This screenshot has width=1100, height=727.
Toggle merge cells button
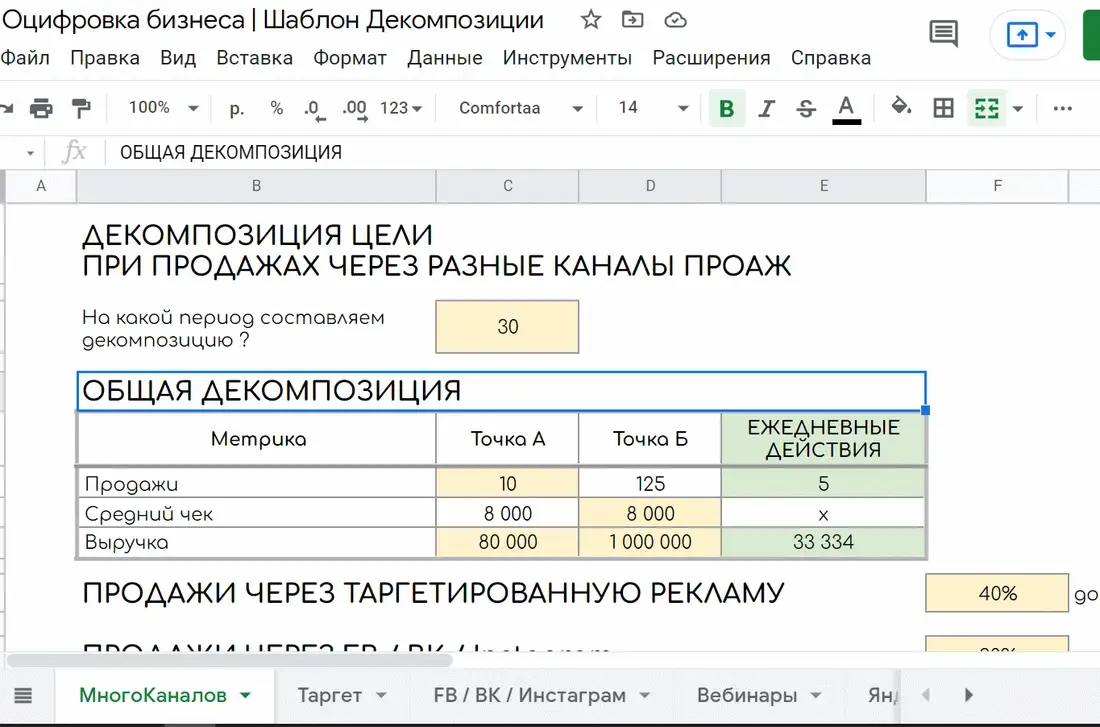click(x=986, y=108)
